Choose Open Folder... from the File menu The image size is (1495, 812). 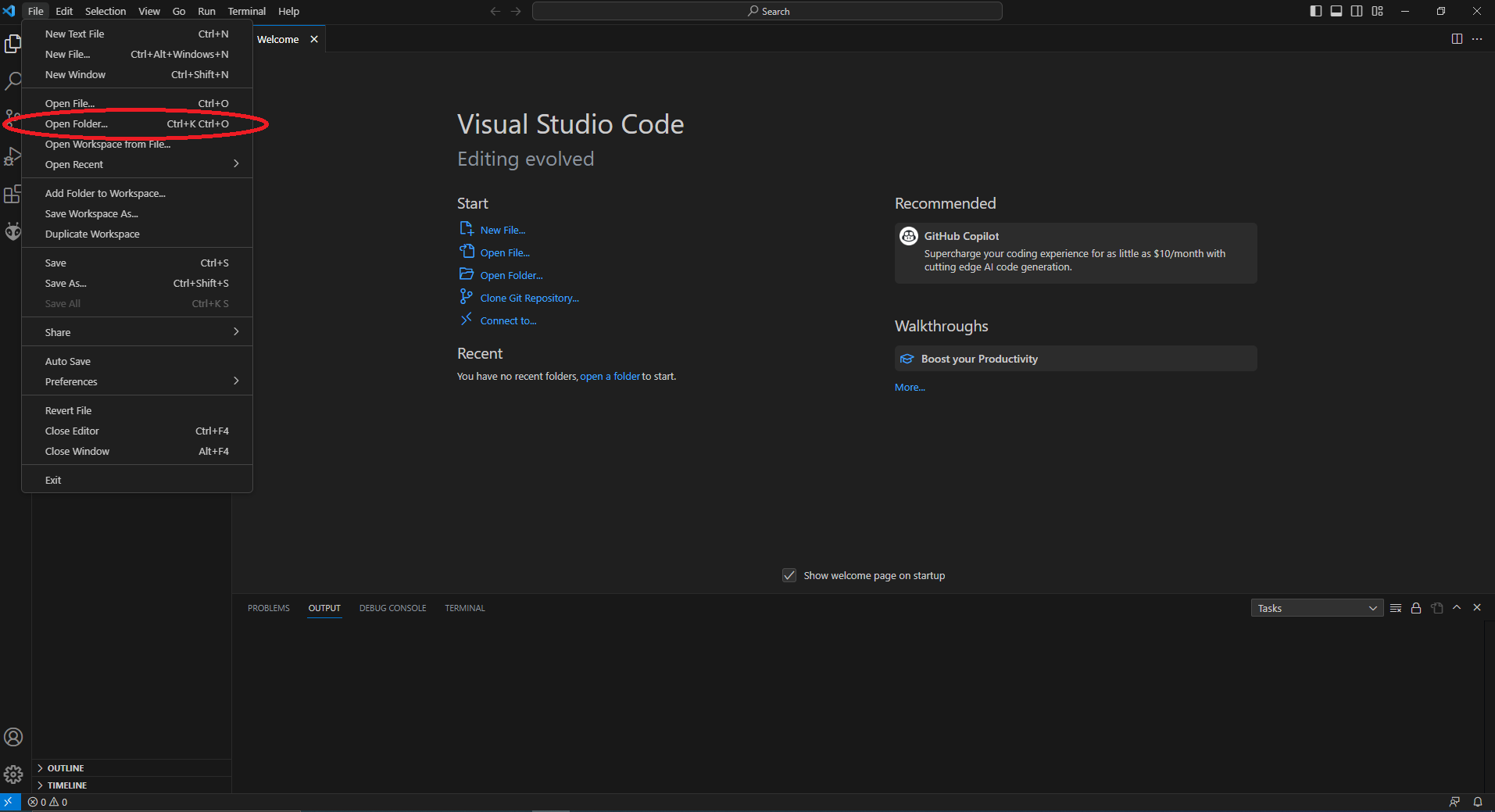(77, 124)
